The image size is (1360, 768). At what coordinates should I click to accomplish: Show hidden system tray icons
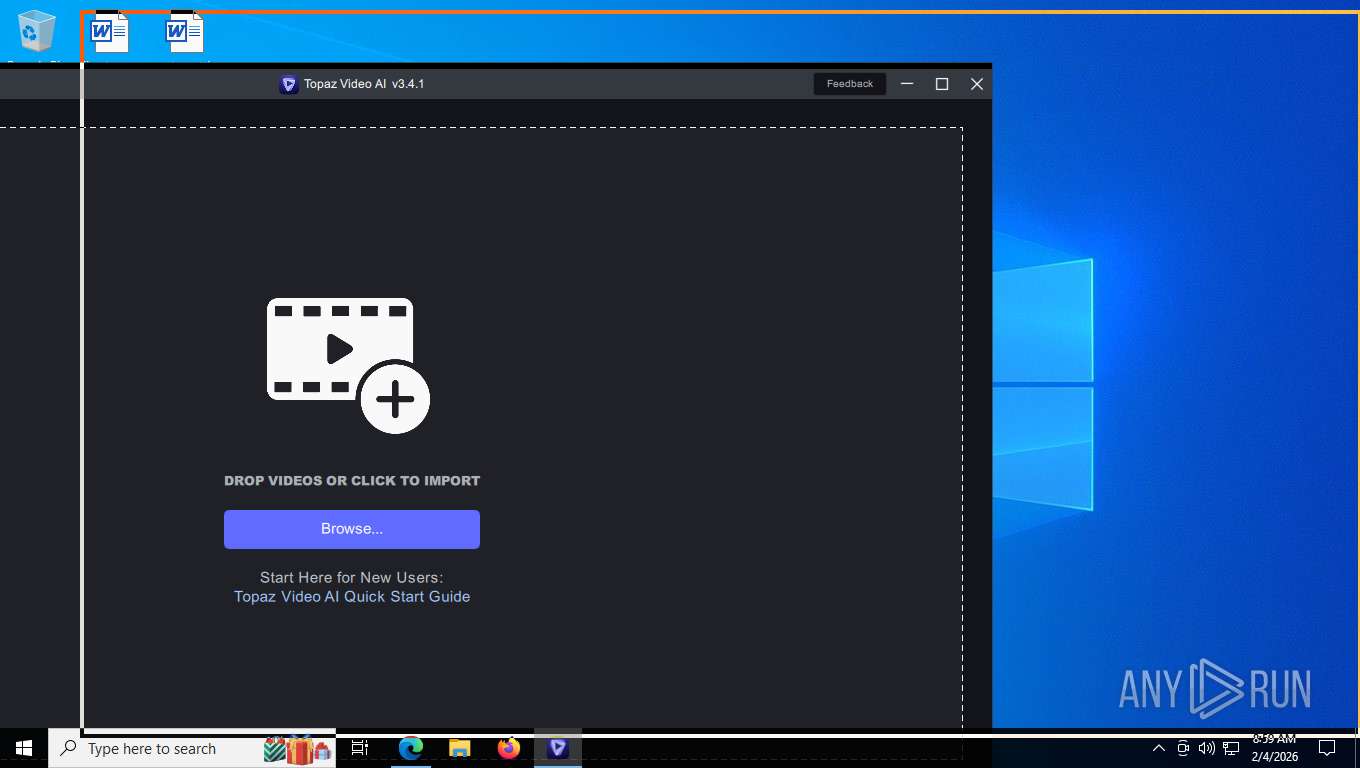[1159, 748]
